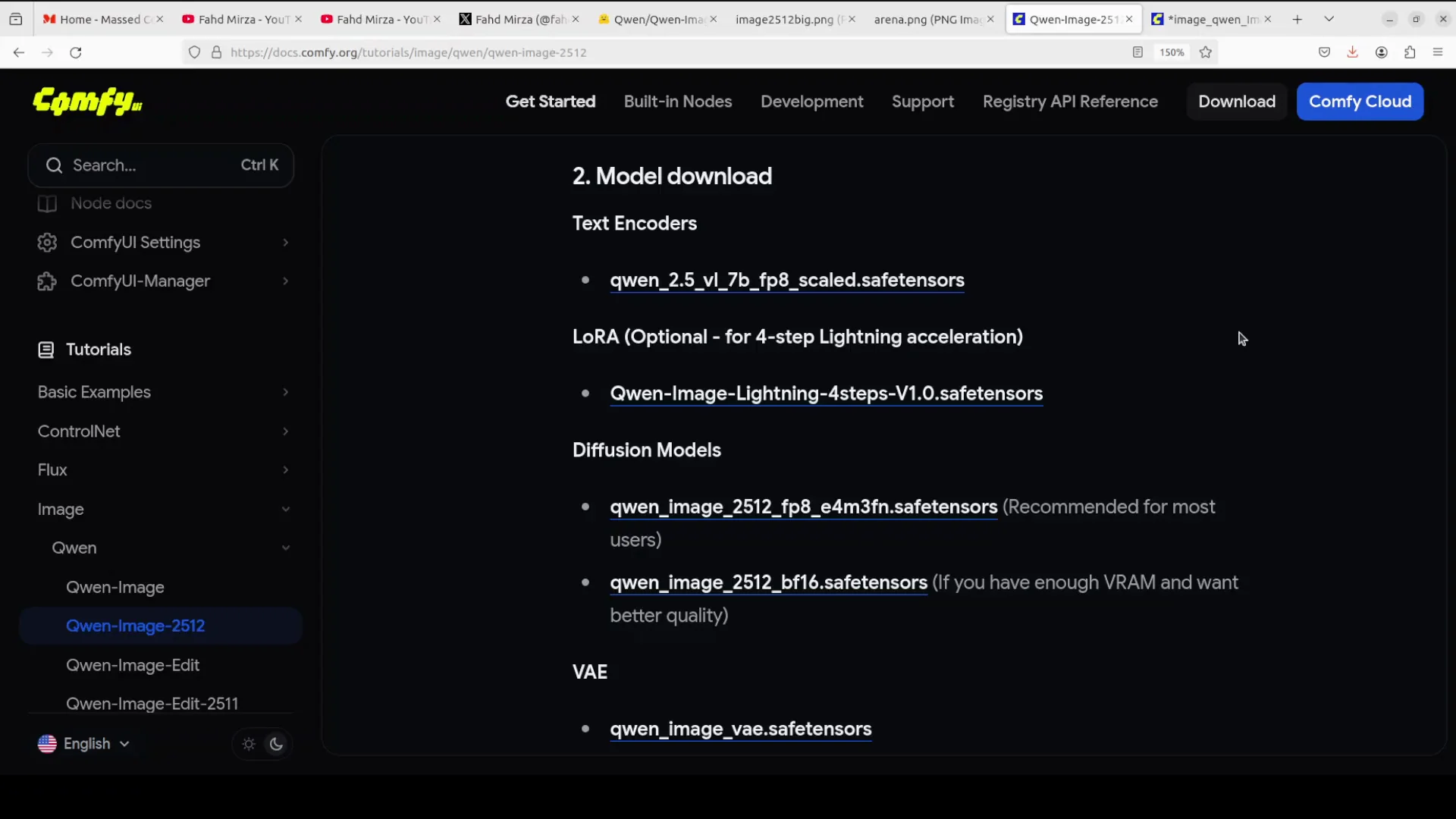This screenshot has width=1456, height=819.
Task: Open the qwen_image_vae.safetensors link
Action: 741,730
